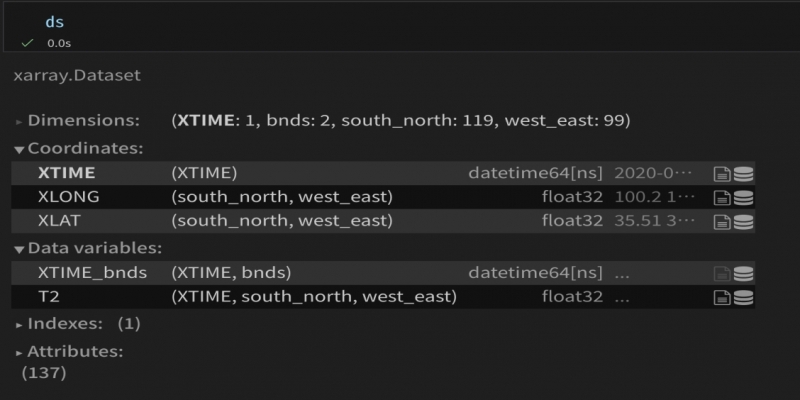The height and width of the screenshot is (400, 800).
Task: Show attributes of the XTIME coordinate
Action: point(722,173)
